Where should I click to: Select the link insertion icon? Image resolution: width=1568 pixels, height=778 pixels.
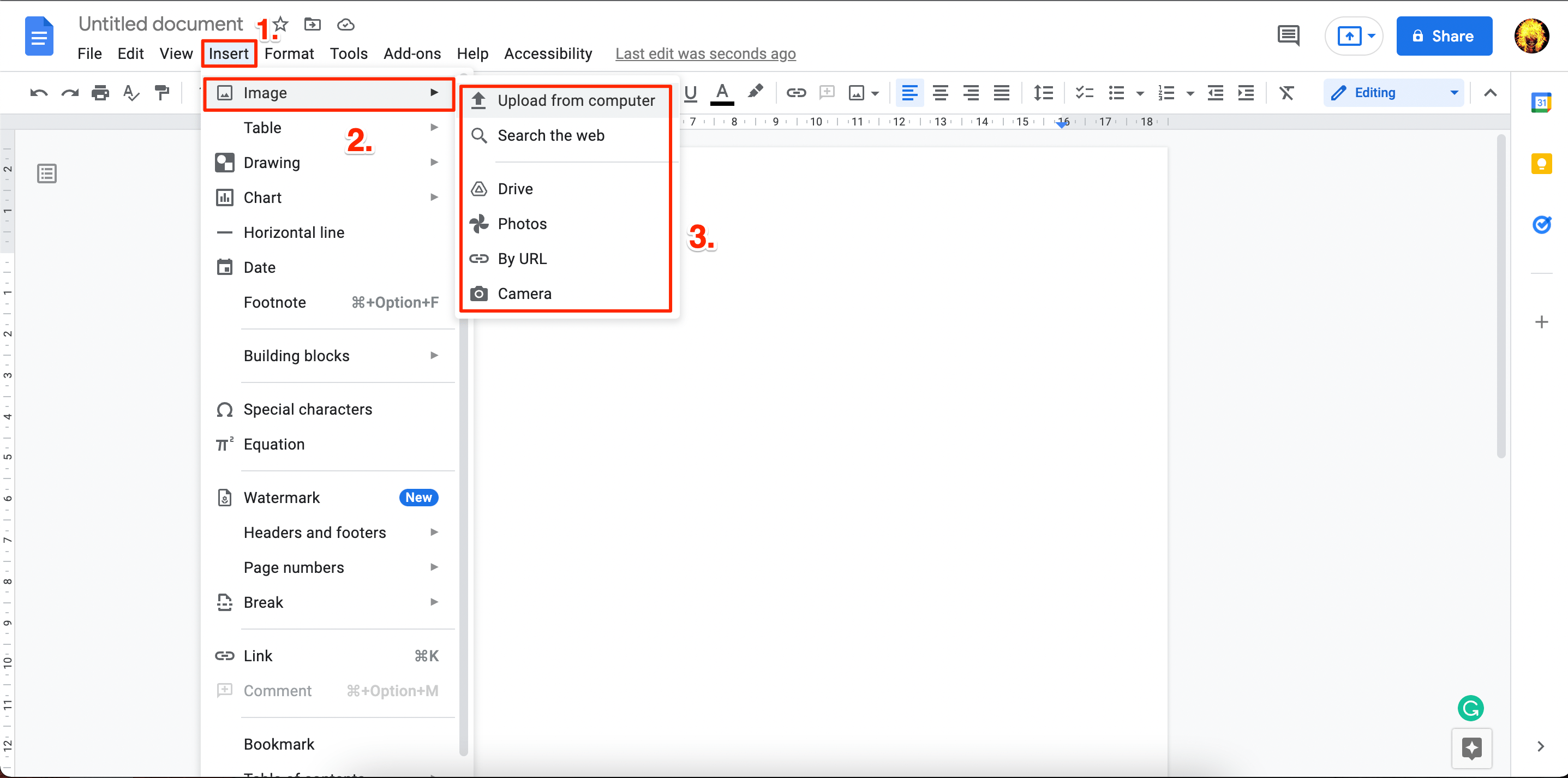[796, 92]
